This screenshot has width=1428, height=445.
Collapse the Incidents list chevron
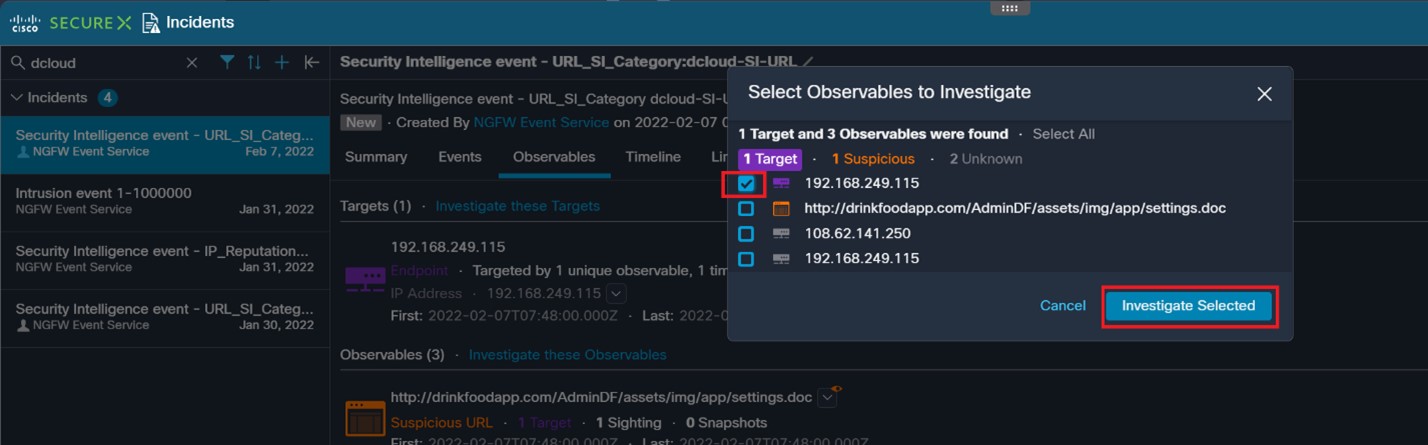tap(17, 97)
